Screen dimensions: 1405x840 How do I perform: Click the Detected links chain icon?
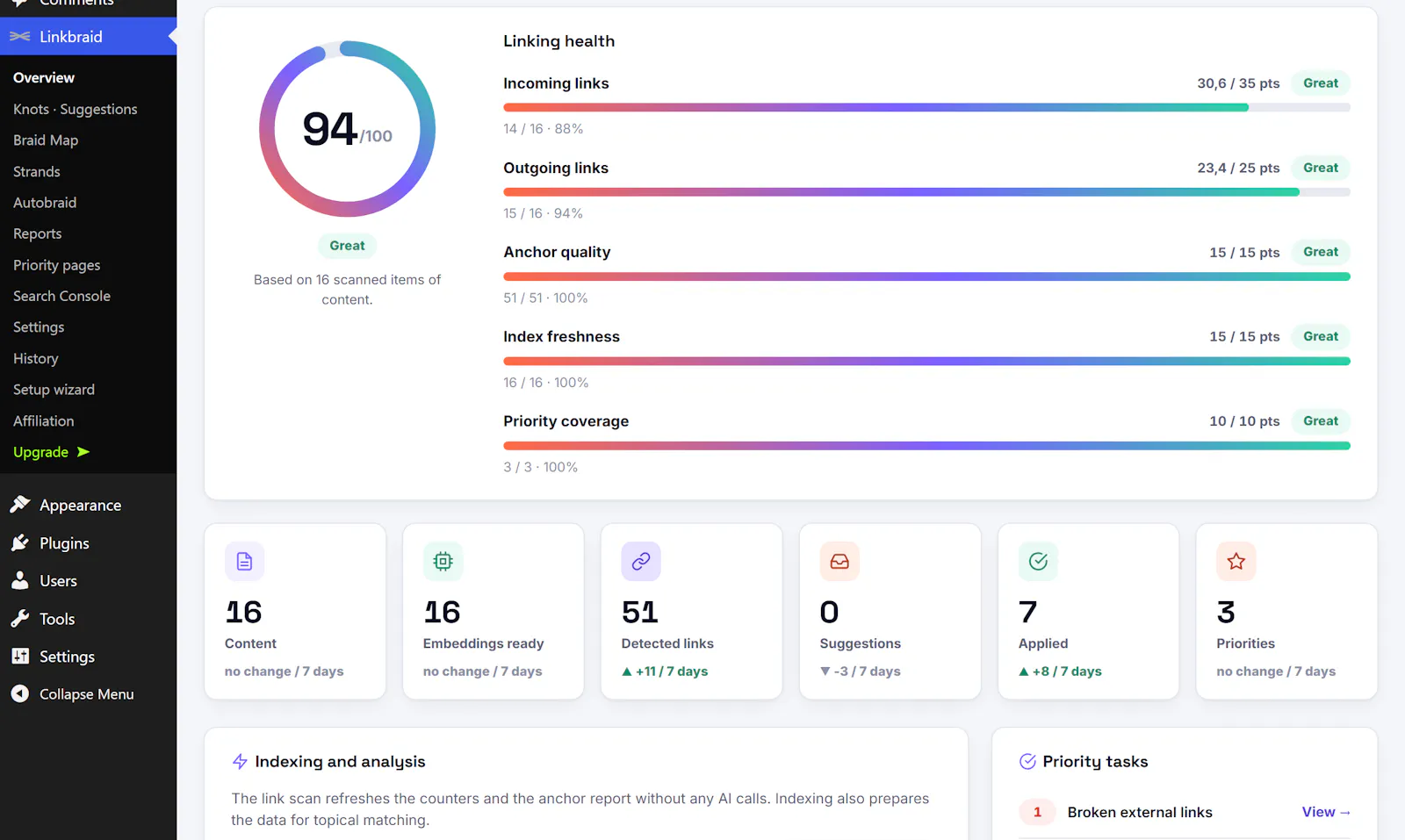[x=641, y=561]
